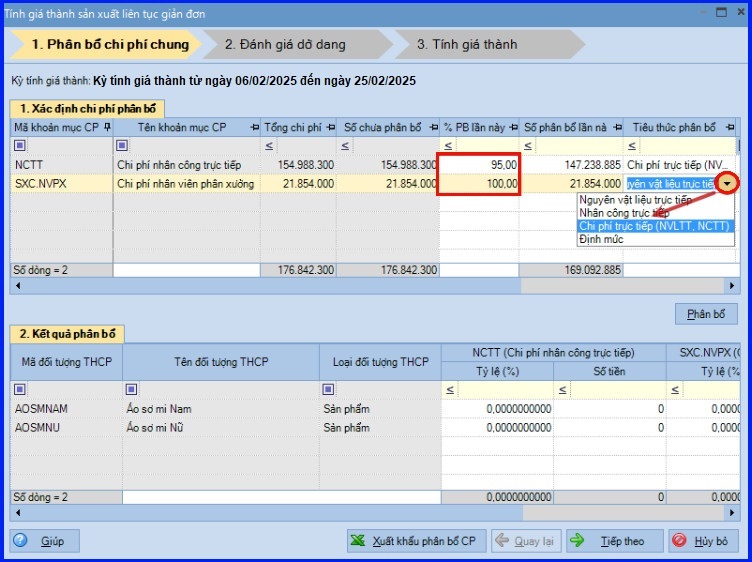752x562 pixels.
Task: Go to step 2. Đánh giá dở dang
Action: (286, 44)
